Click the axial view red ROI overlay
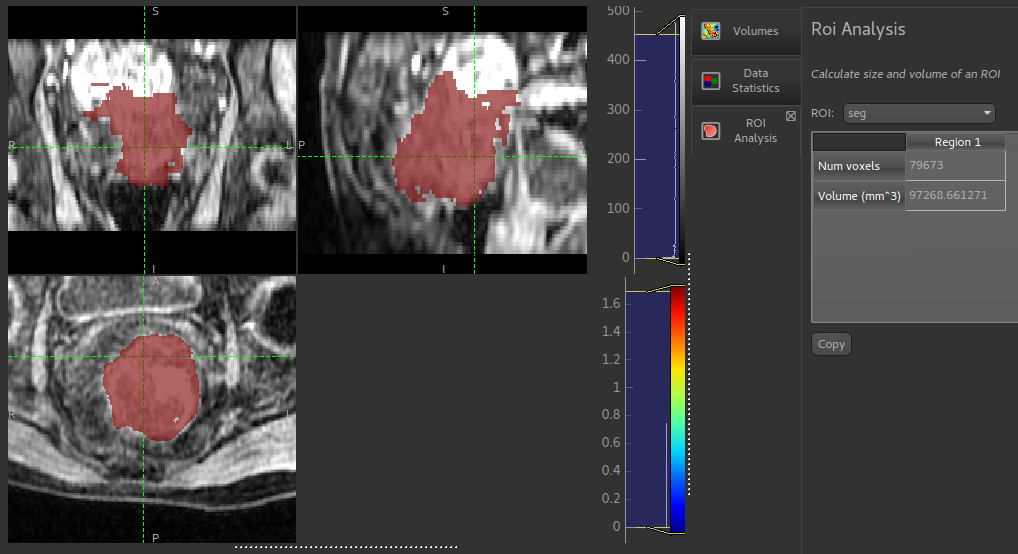 tap(151, 388)
